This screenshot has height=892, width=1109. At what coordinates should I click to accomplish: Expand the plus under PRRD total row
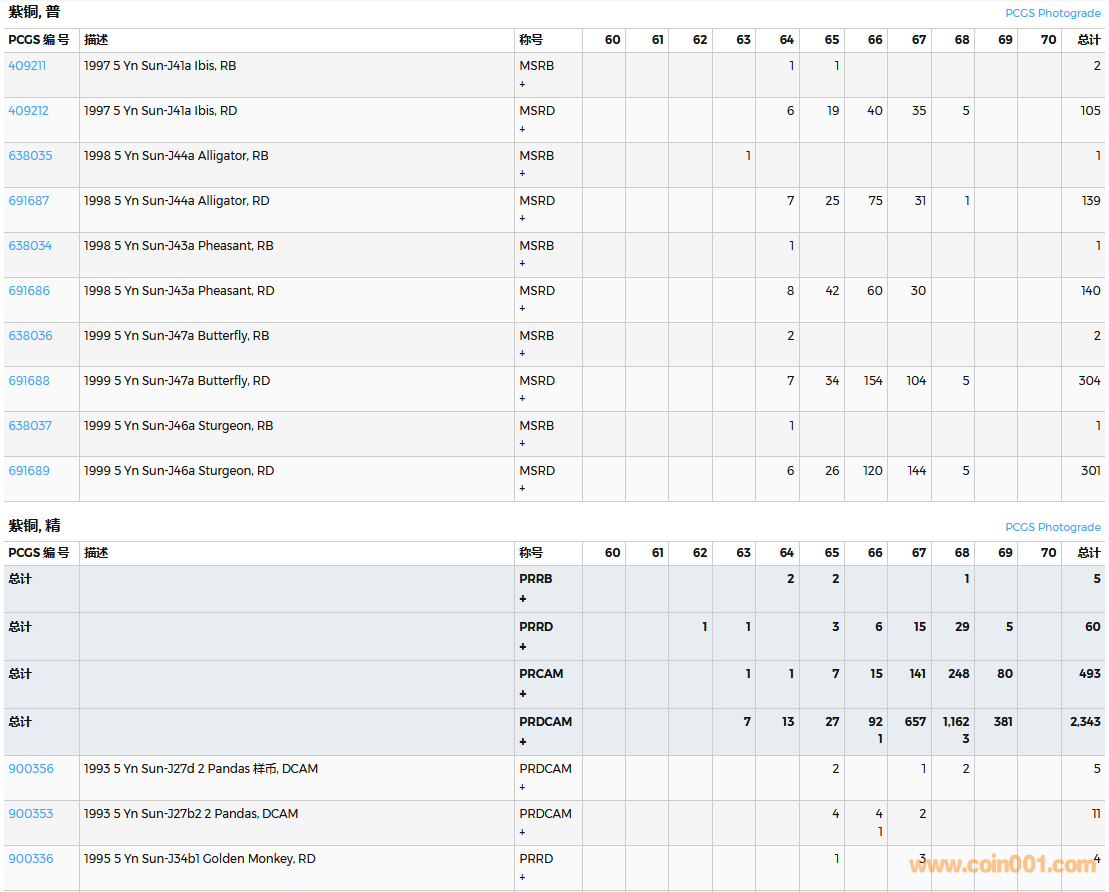[x=522, y=647]
